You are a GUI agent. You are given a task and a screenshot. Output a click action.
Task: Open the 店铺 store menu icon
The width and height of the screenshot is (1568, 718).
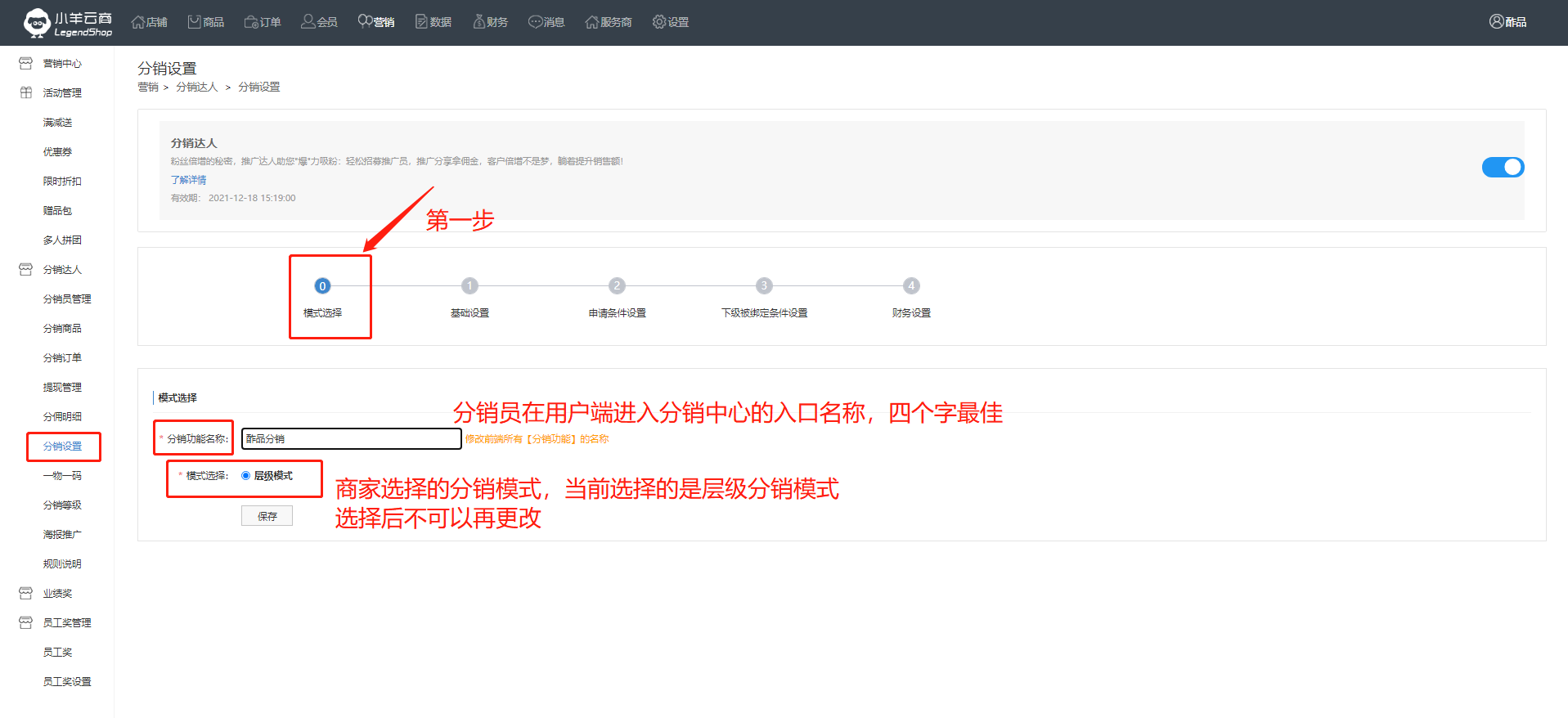tap(138, 22)
